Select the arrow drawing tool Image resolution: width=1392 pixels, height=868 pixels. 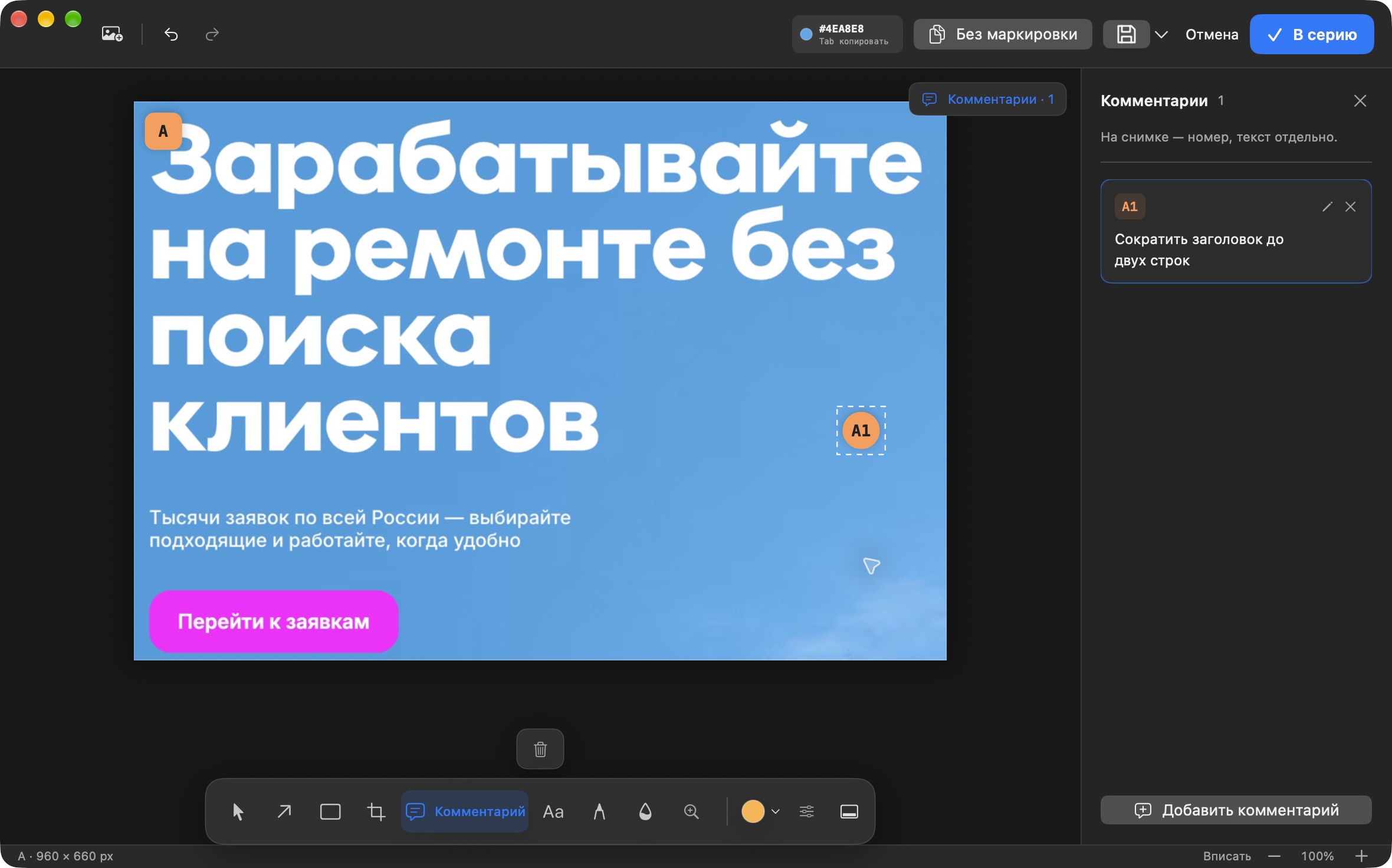pos(284,811)
